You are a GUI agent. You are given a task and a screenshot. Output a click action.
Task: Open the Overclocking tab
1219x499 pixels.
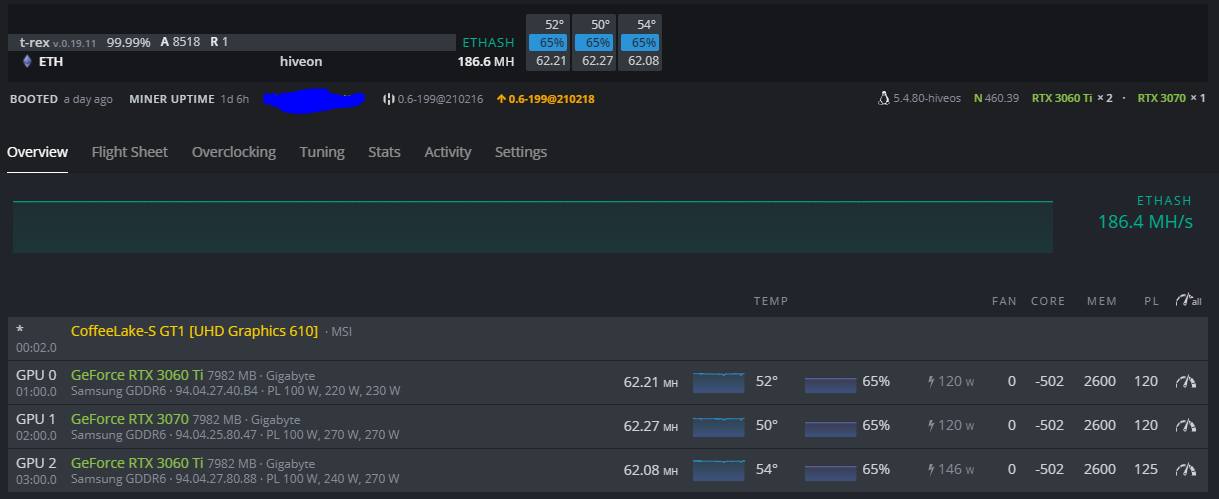tap(233, 152)
